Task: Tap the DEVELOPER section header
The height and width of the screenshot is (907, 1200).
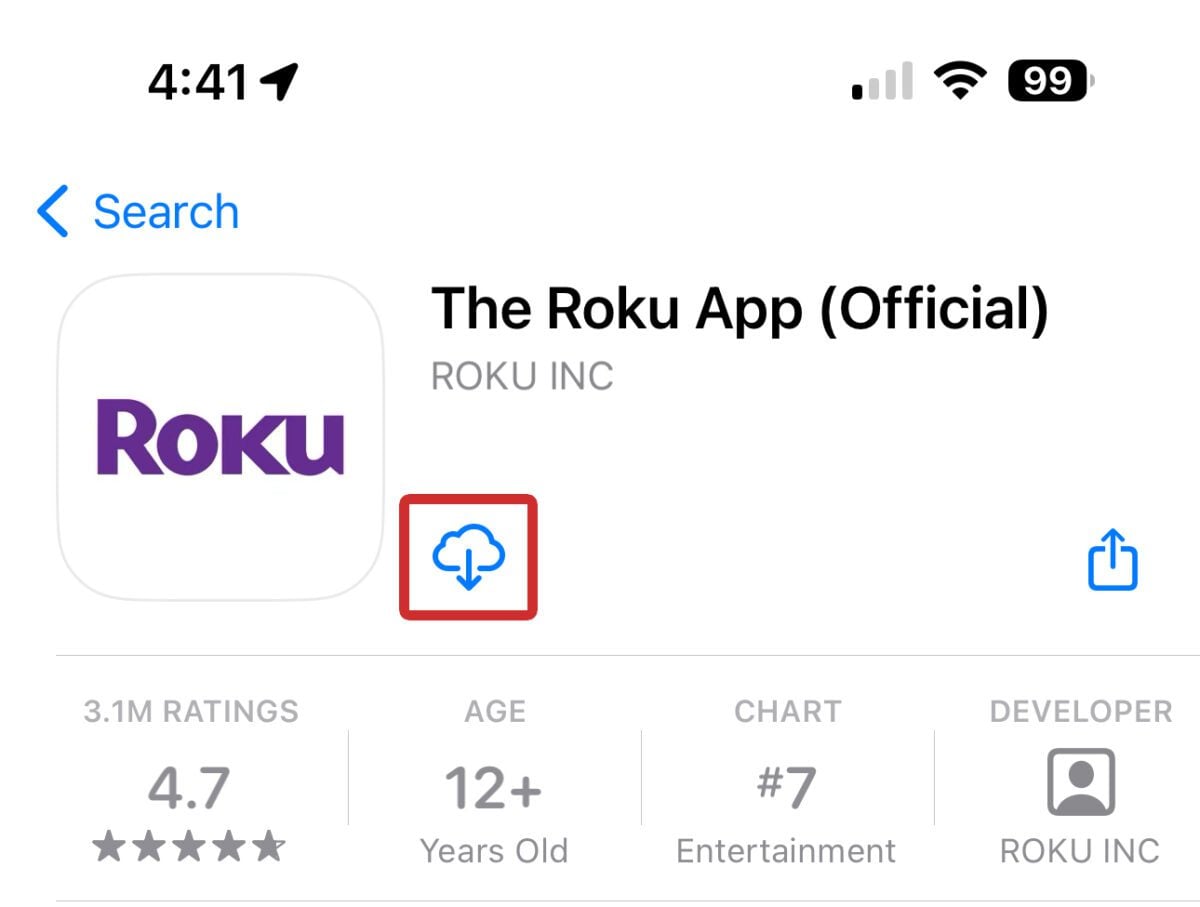Action: tap(1080, 711)
